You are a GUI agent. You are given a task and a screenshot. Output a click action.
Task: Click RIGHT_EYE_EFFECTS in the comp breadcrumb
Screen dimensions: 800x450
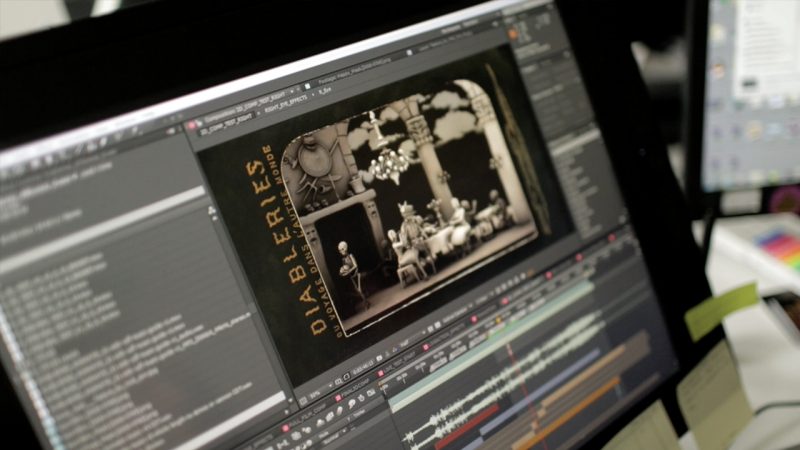point(286,104)
